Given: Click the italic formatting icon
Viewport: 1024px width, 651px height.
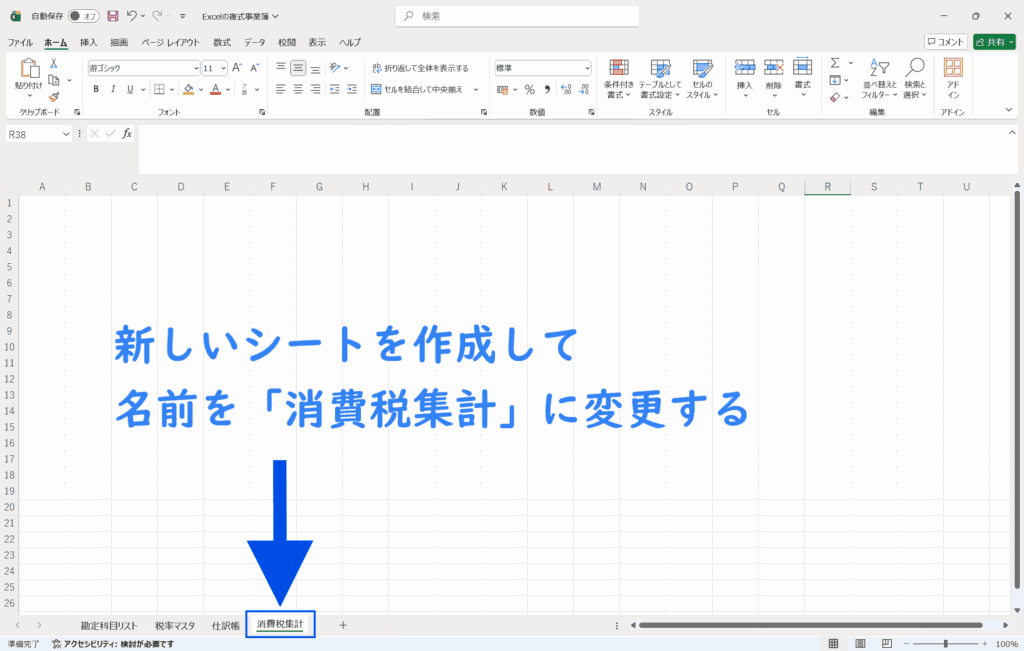Looking at the screenshot, I should pyautogui.click(x=114, y=89).
